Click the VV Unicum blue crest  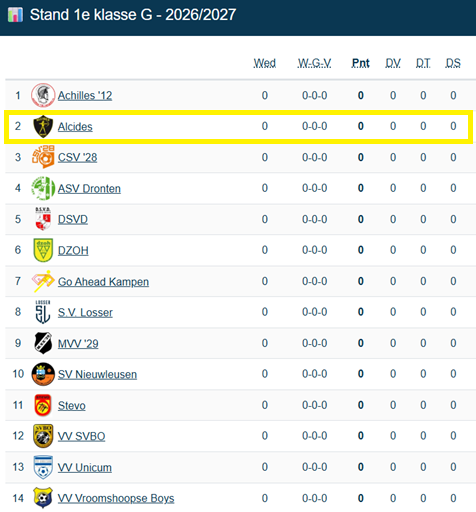(x=43, y=467)
